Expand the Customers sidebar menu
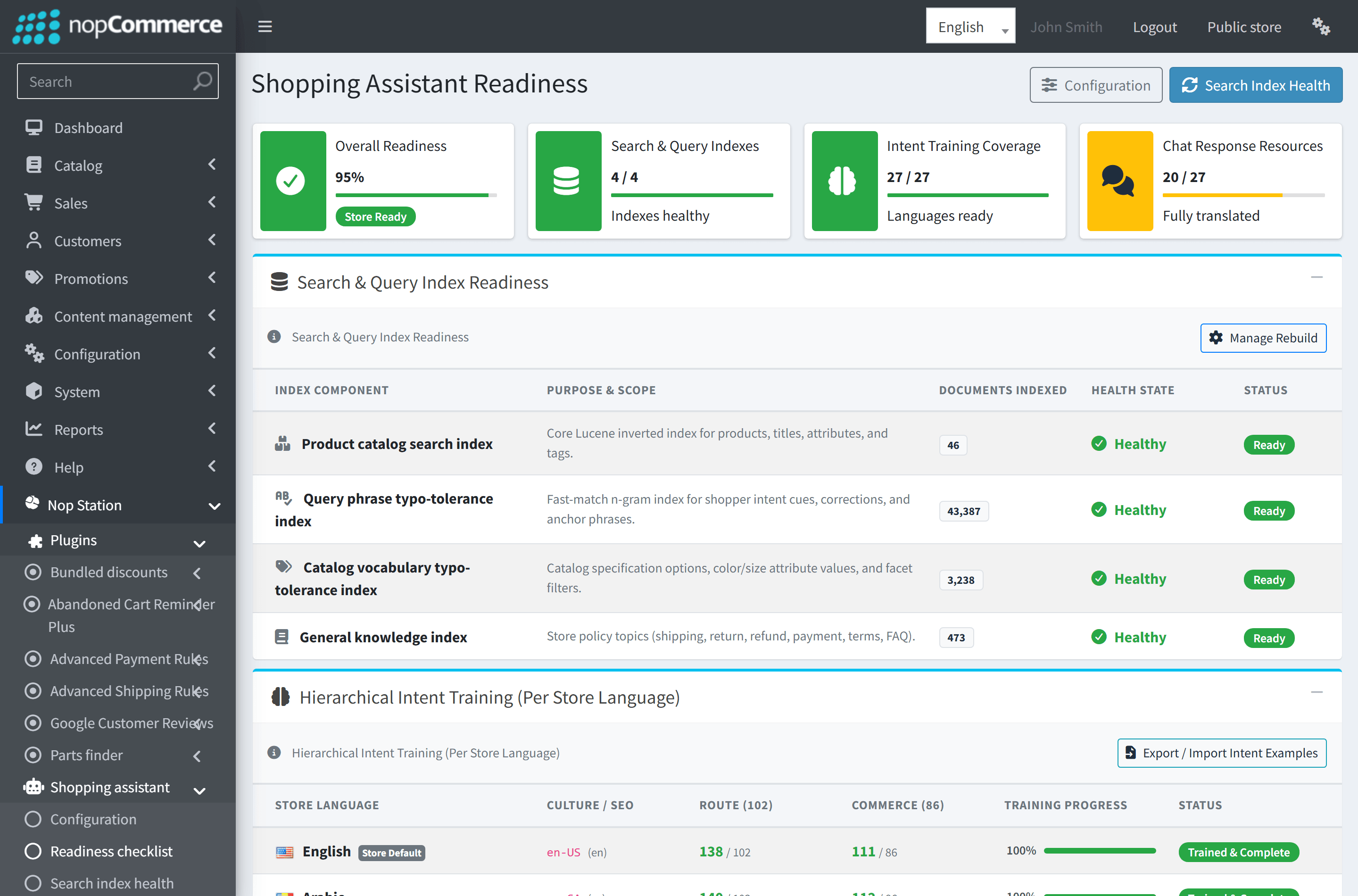The width and height of the screenshot is (1358, 896). [x=118, y=241]
